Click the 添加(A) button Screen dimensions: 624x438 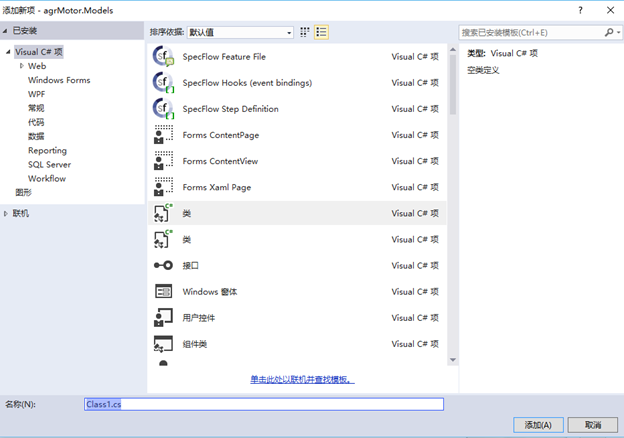pos(538,425)
